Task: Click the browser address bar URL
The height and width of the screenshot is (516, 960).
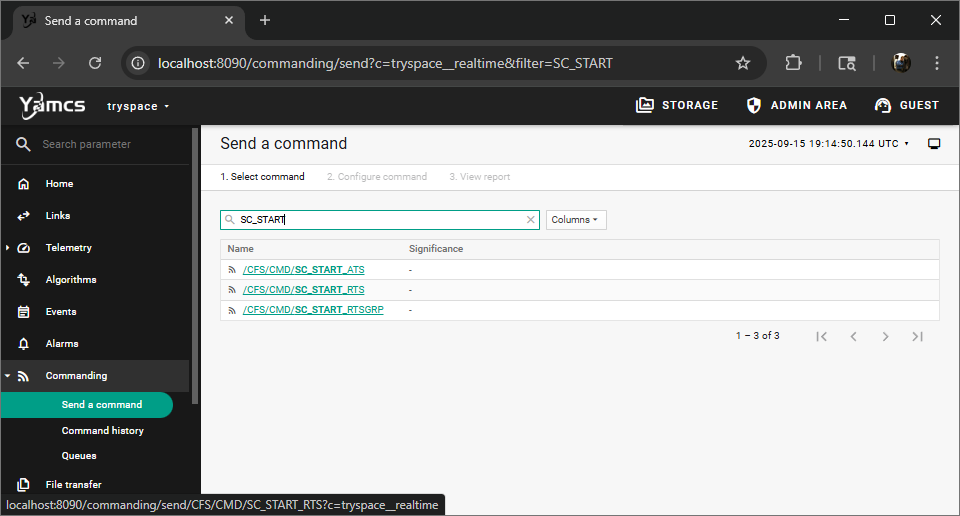Action: click(384, 63)
